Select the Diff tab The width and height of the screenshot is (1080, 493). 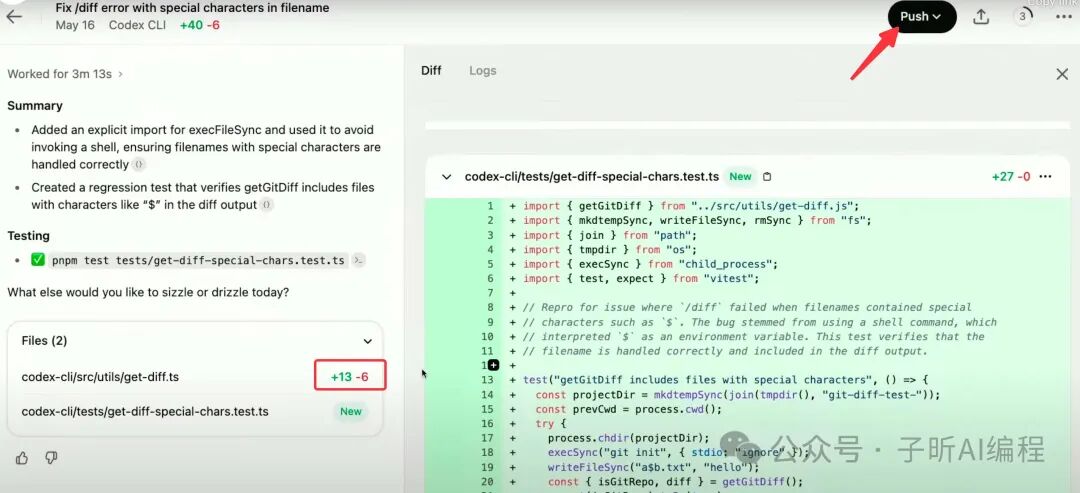(431, 71)
